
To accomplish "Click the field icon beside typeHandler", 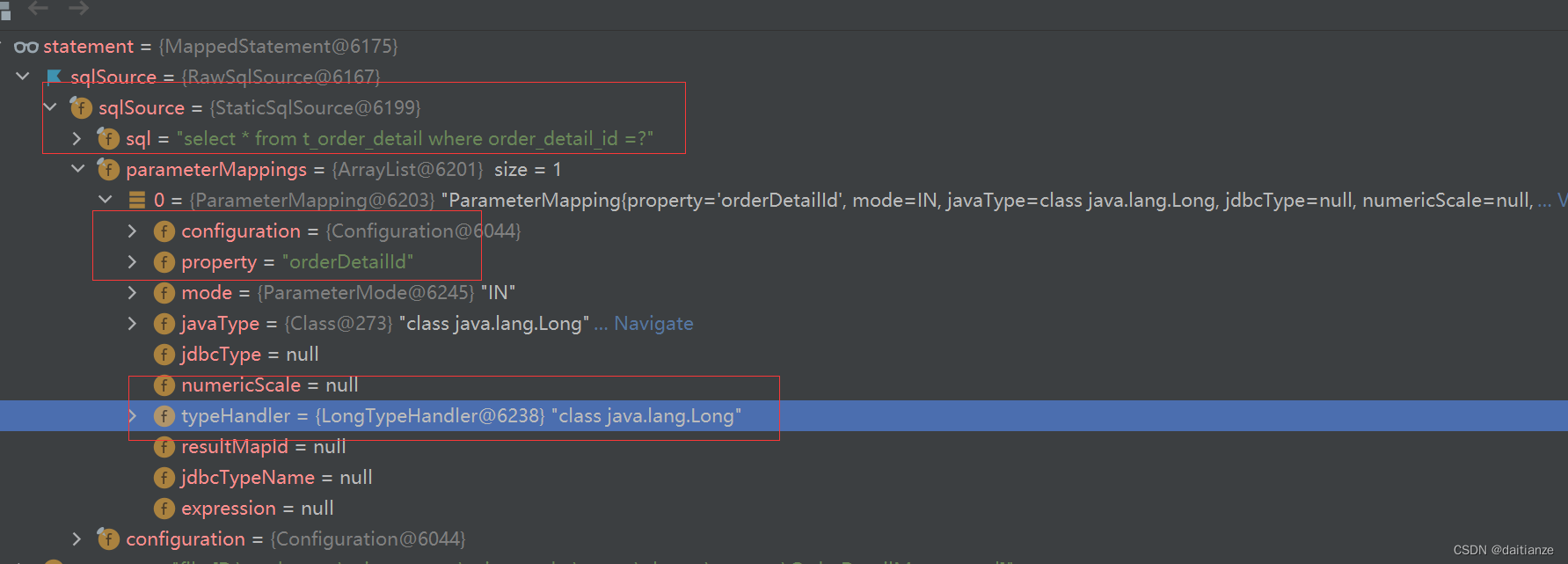I will 164,416.
